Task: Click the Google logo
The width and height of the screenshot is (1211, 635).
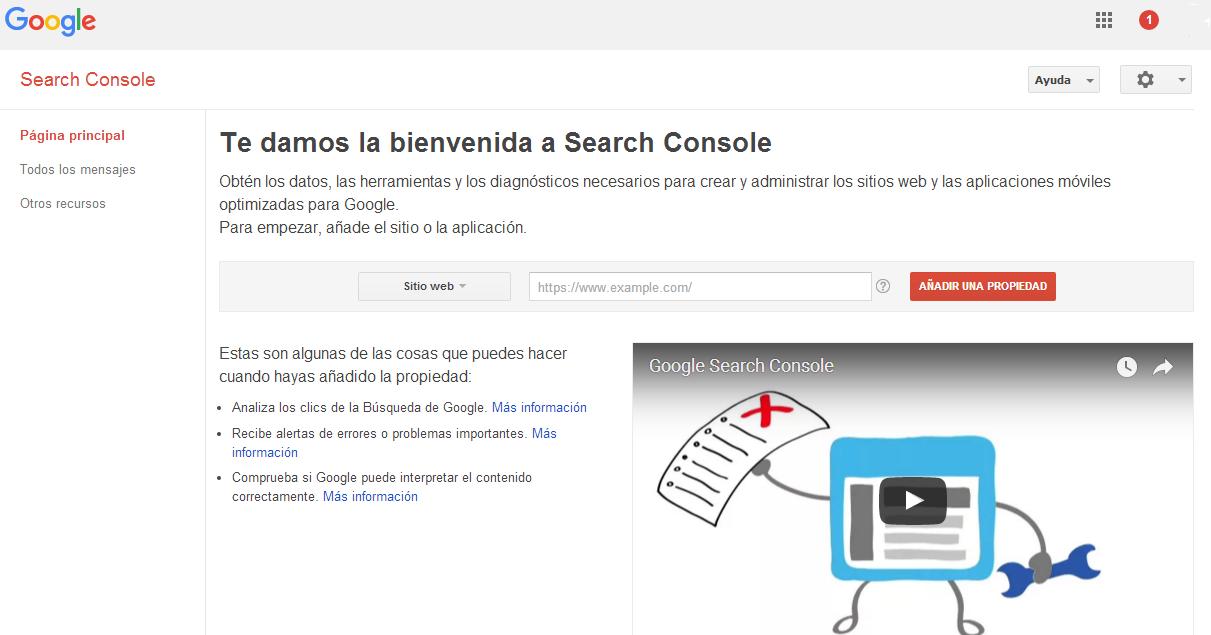Action: [x=50, y=21]
